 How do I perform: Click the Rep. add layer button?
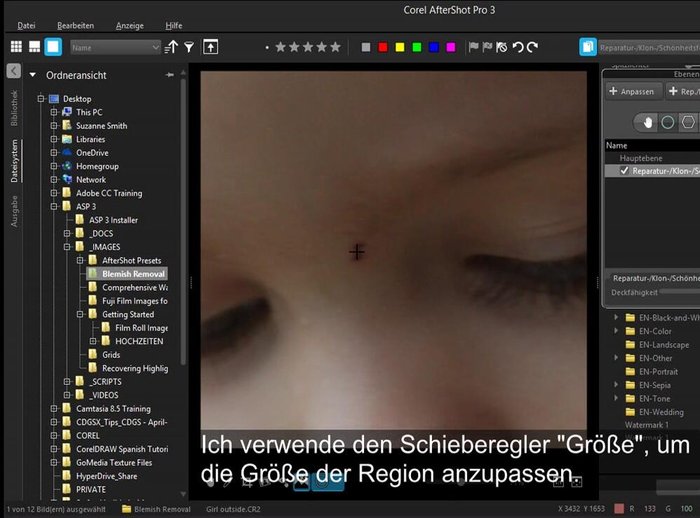[x=683, y=92]
